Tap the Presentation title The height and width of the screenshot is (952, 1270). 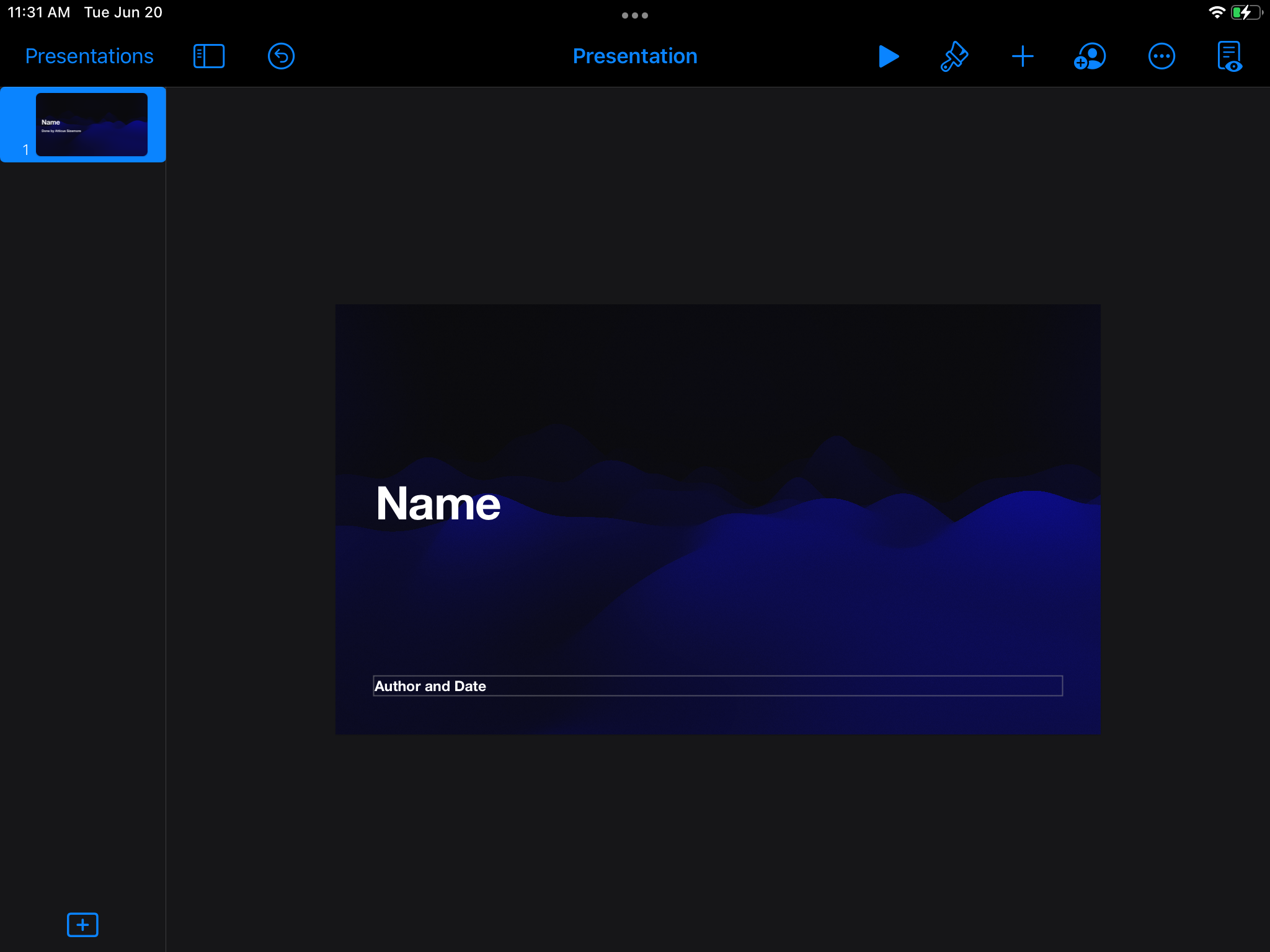pyautogui.click(x=635, y=56)
